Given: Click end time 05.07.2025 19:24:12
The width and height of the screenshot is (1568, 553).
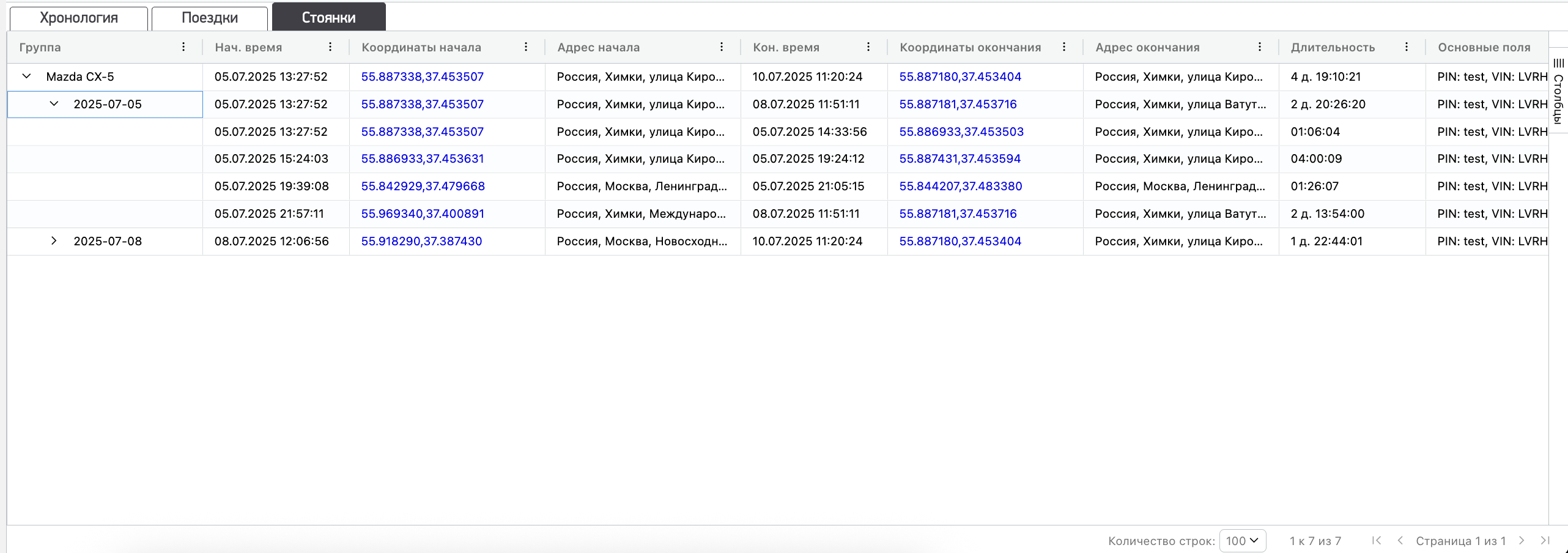Looking at the screenshot, I should 808,158.
